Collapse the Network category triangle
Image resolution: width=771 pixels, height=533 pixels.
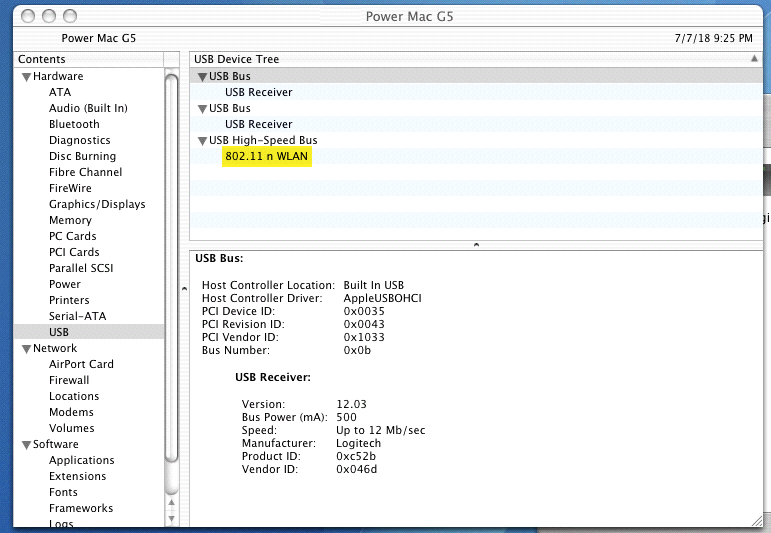pyautogui.click(x=27, y=349)
